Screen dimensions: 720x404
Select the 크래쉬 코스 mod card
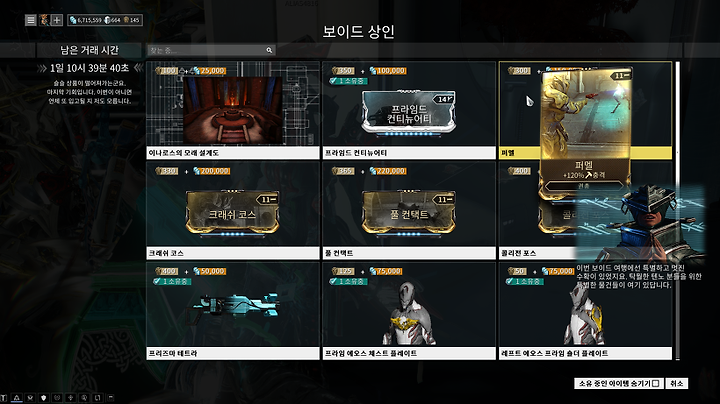click(233, 211)
